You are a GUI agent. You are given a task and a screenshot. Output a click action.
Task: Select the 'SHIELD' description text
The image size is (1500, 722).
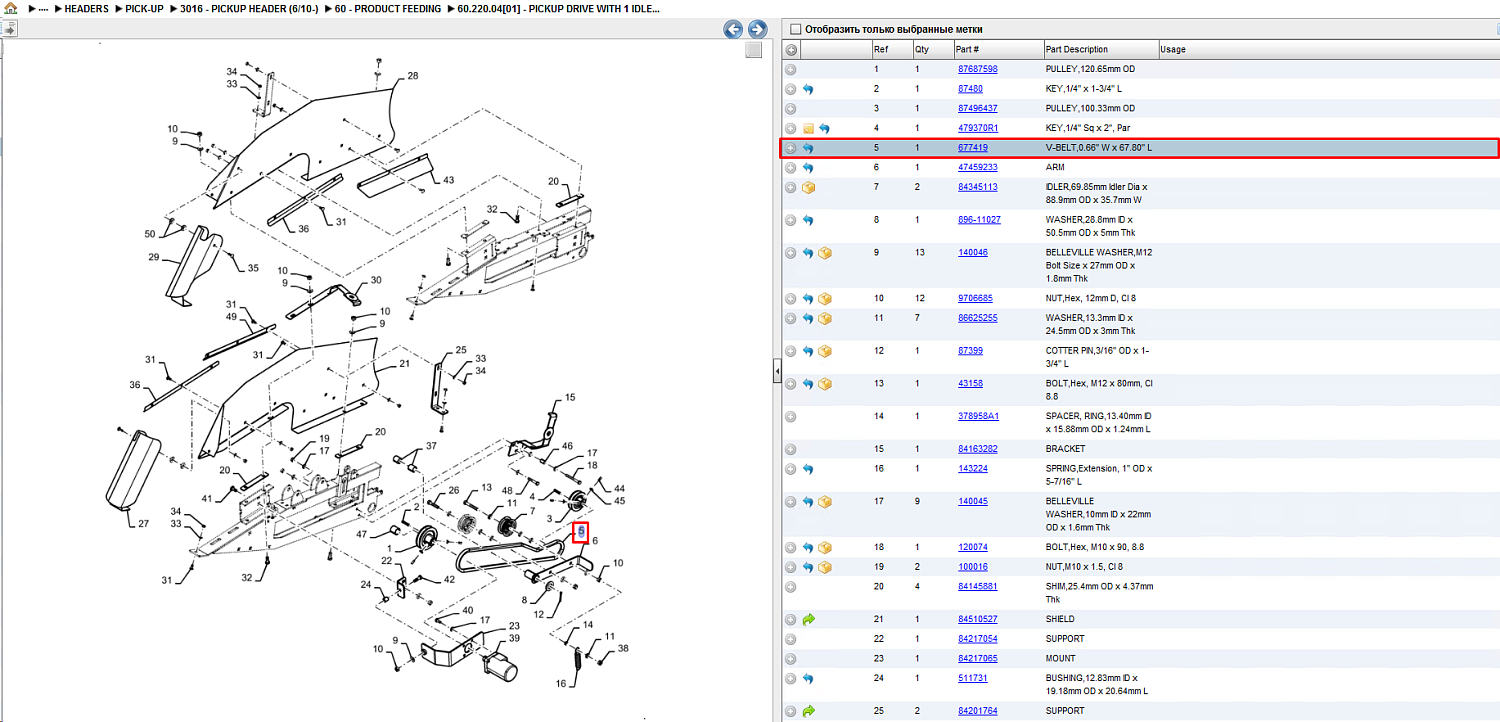click(x=1061, y=619)
